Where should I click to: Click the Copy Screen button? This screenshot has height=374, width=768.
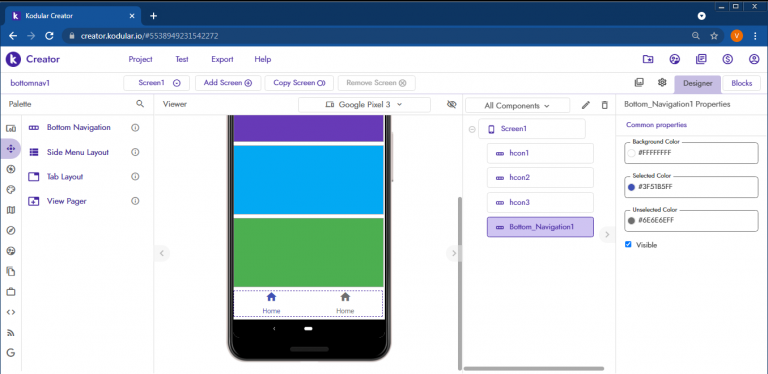pos(299,83)
